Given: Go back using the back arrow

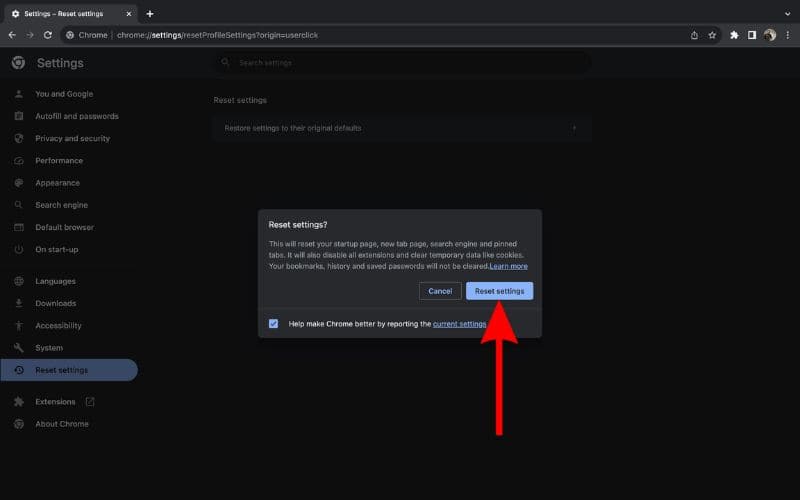Looking at the screenshot, I should (x=12, y=35).
